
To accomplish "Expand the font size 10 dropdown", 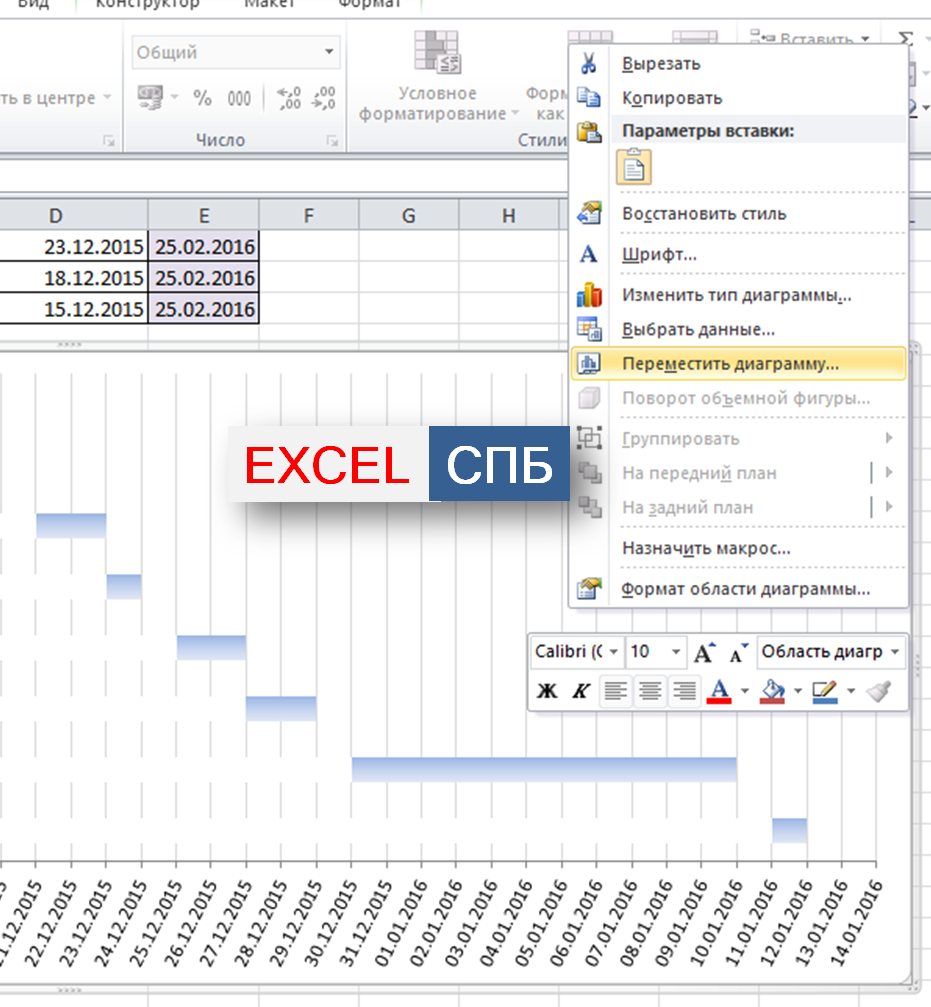I will [x=676, y=652].
